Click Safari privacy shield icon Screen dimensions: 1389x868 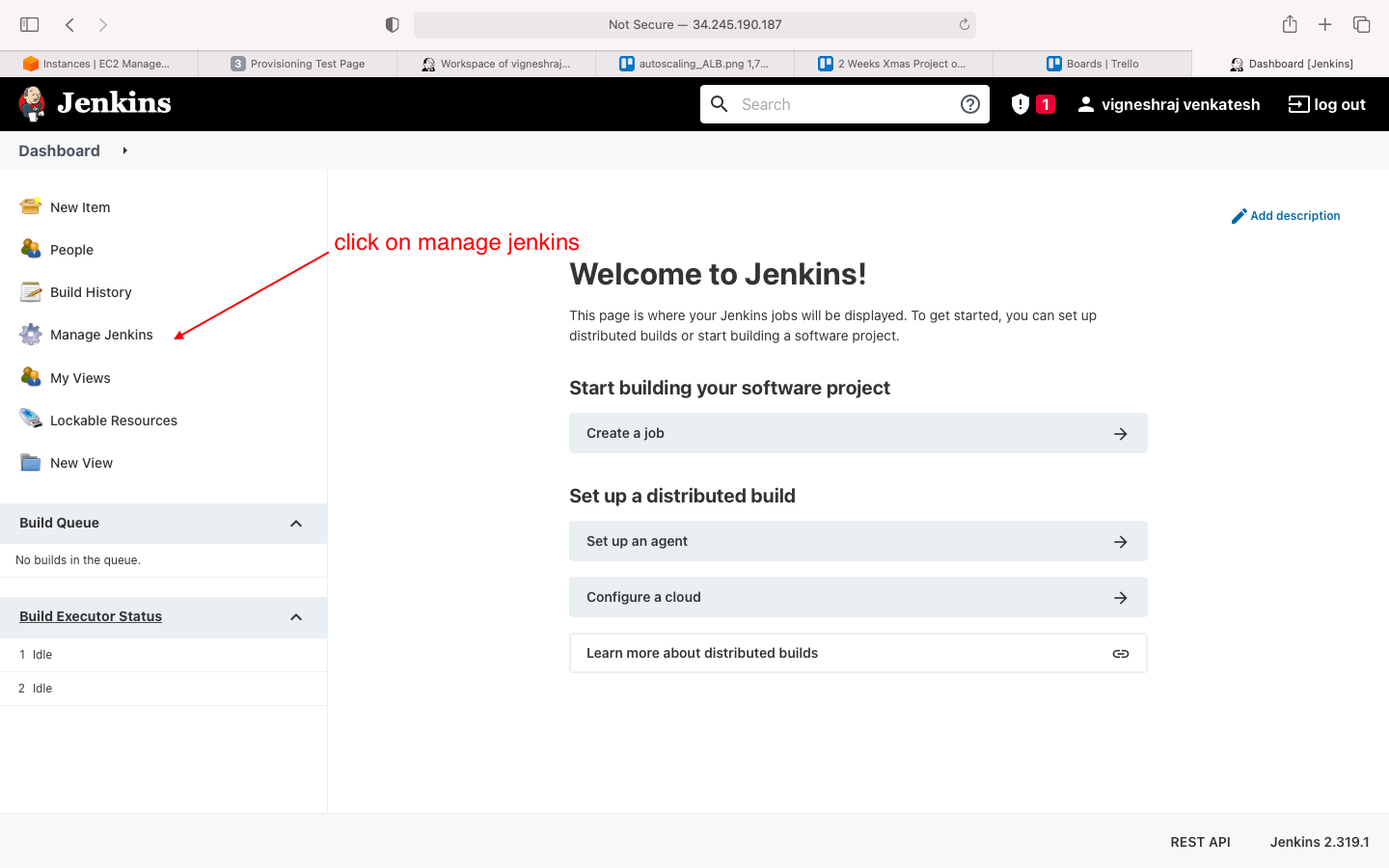[393, 24]
